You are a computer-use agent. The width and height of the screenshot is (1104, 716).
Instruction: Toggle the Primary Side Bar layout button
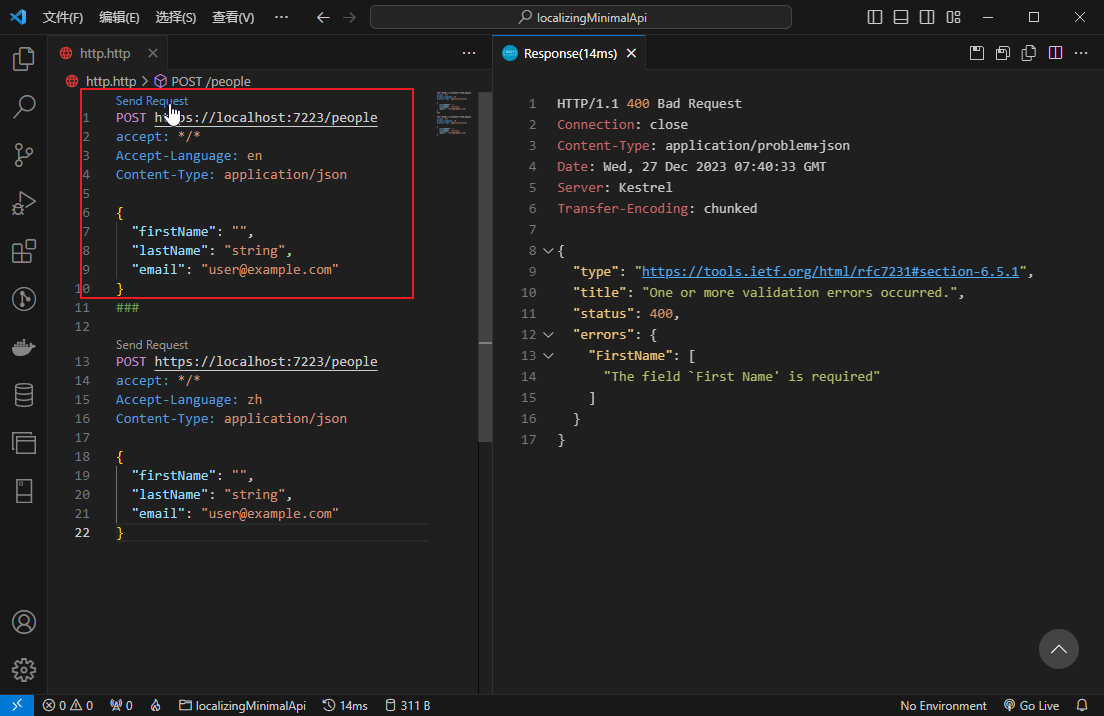875,17
